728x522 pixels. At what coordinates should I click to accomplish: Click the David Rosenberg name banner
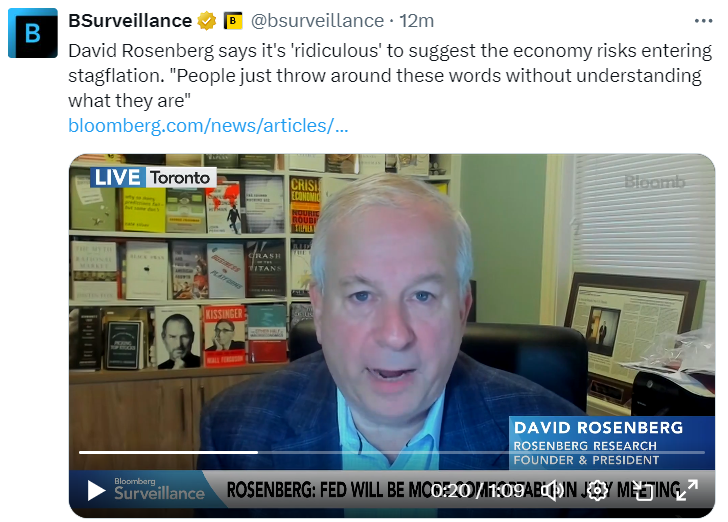pos(612,443)
